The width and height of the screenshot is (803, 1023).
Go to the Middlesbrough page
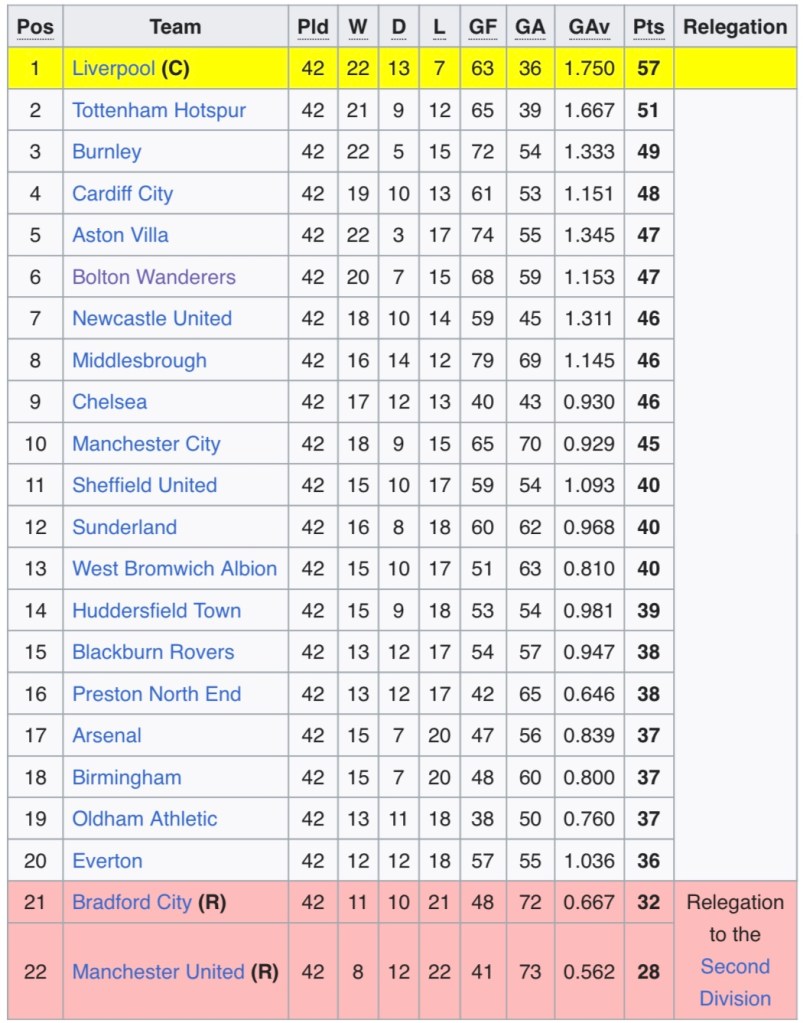(139, 360)
